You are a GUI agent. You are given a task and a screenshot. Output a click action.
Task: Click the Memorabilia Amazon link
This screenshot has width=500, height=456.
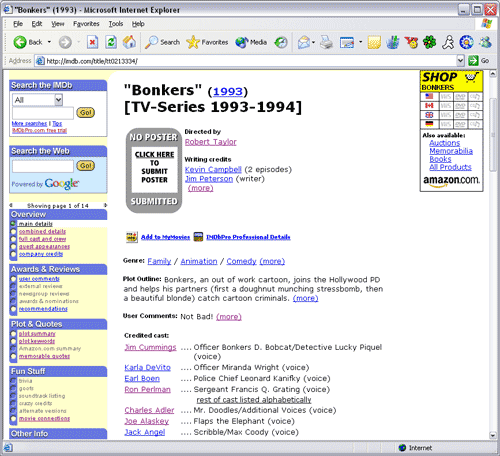(x=451, y=151)
